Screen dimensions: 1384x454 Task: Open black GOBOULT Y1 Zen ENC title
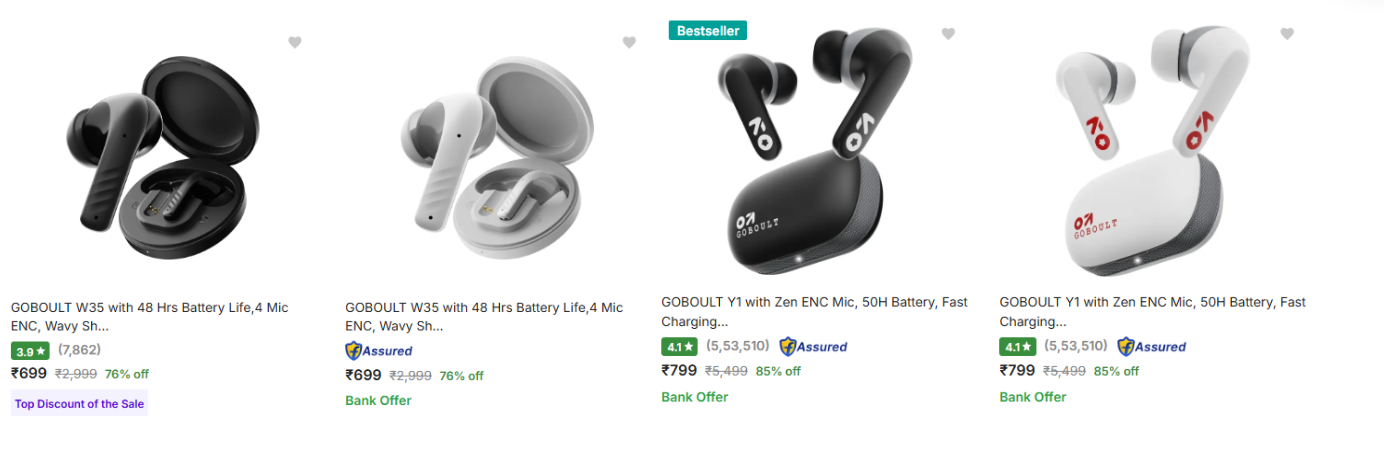coord(814,311)
